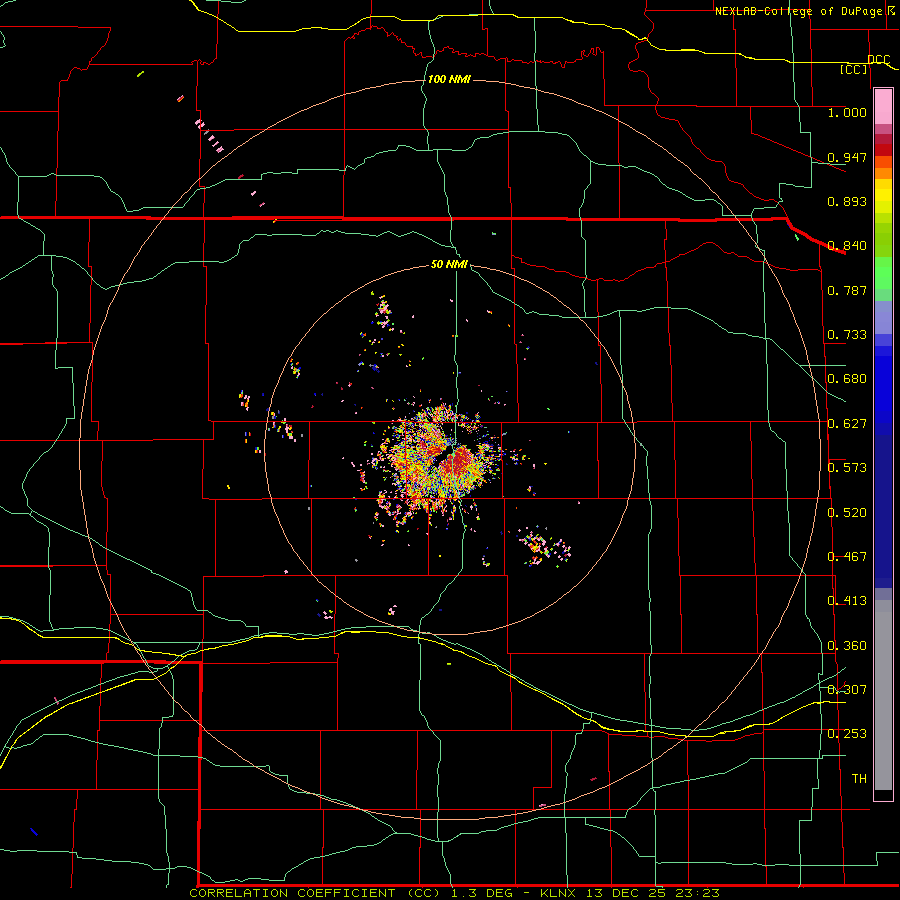This screenshot has width=900, height=900.
Task: Click the 0.360 color scale value
Action: [x=847, y=646]
